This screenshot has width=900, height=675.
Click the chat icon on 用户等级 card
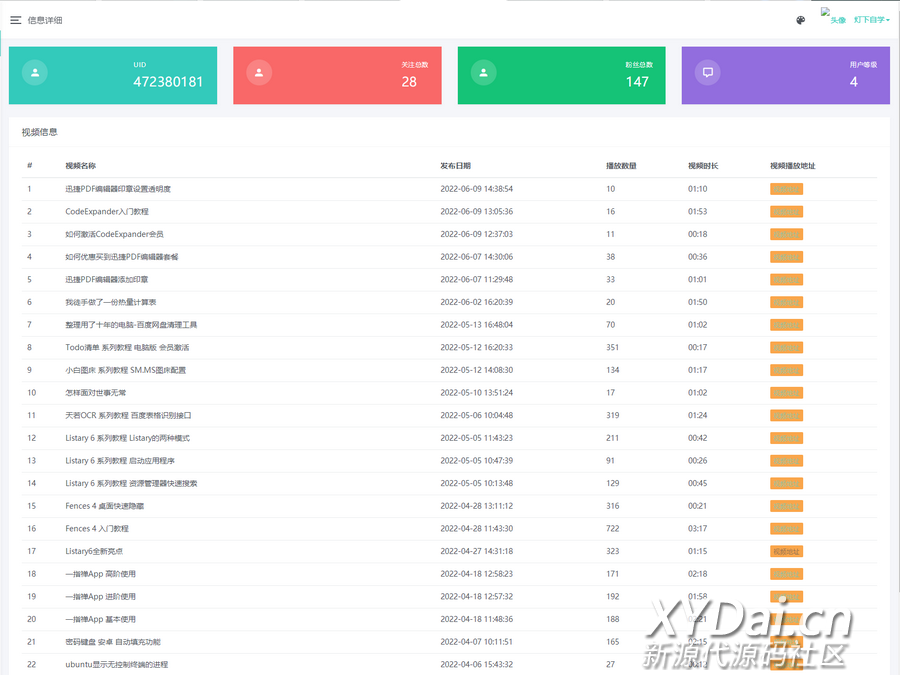(x=708, y=73)
